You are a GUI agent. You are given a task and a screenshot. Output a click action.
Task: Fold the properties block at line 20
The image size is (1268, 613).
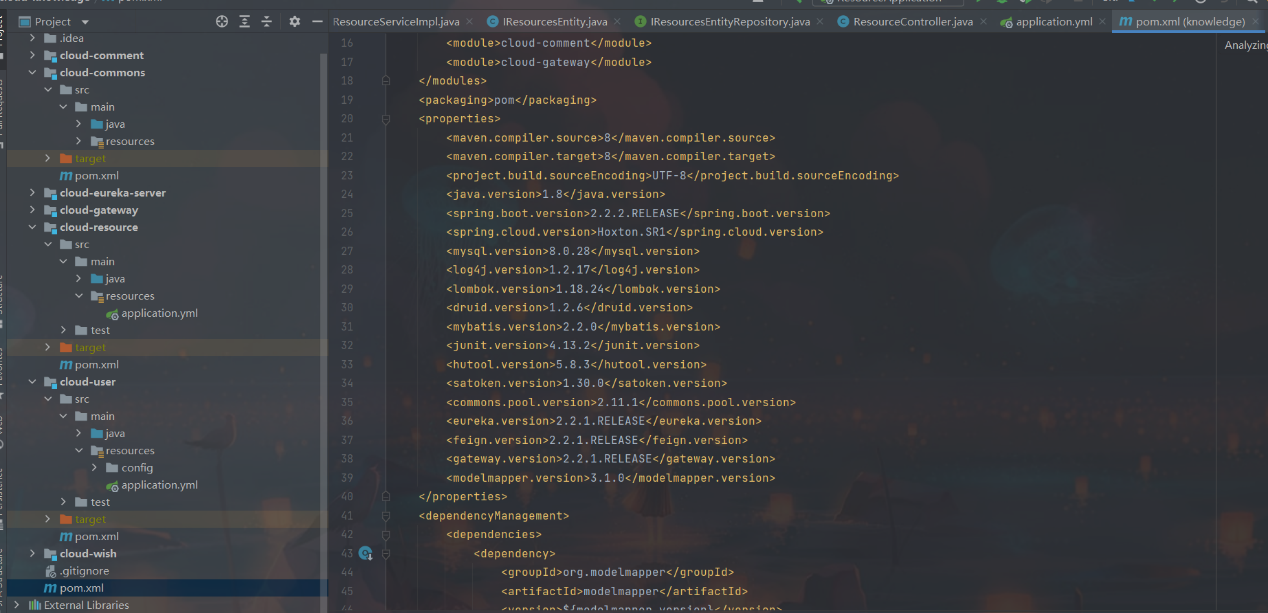click(x=386, y=119)
